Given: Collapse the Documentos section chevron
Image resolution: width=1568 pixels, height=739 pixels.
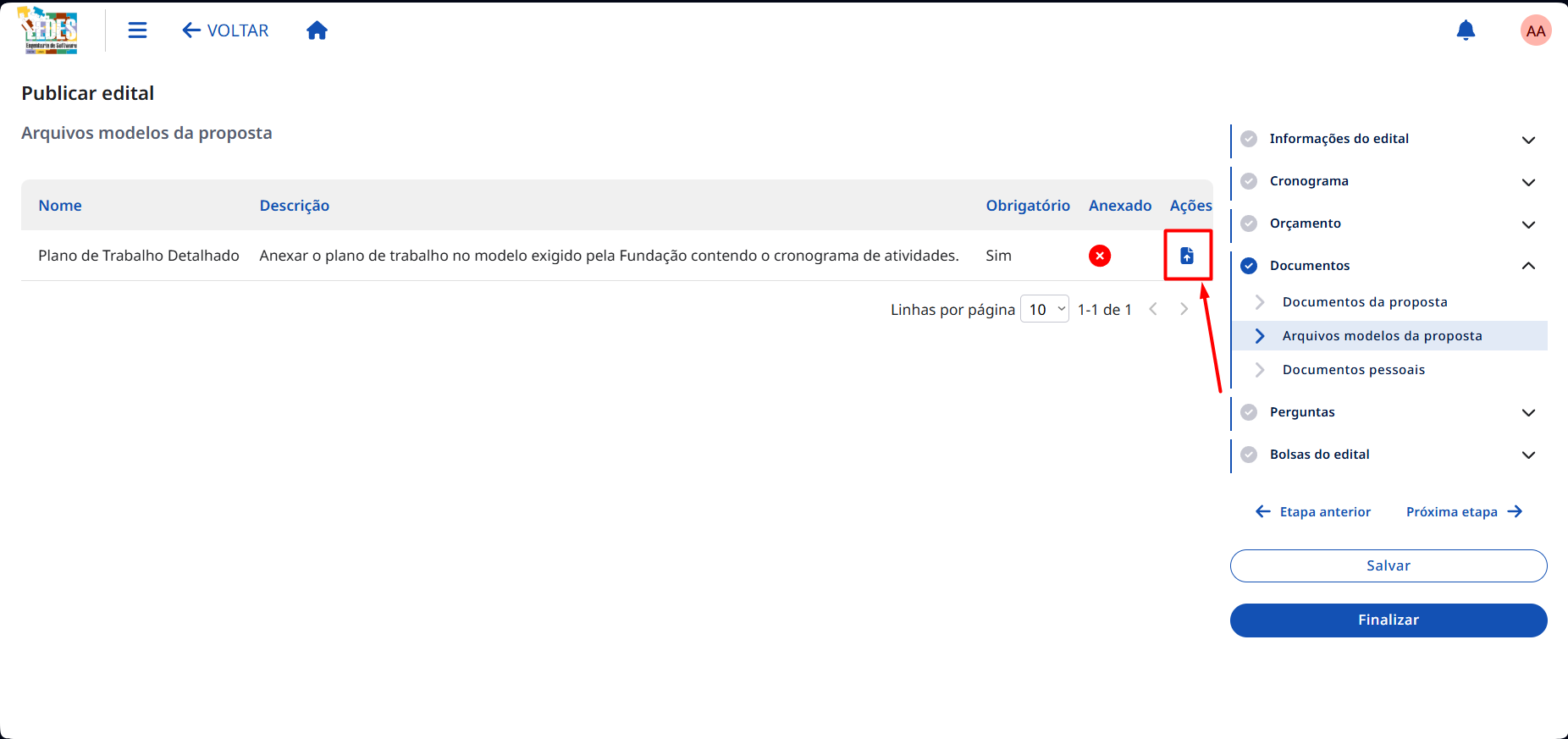Looking at the screenshot, I should click(x=1528, y=266).
